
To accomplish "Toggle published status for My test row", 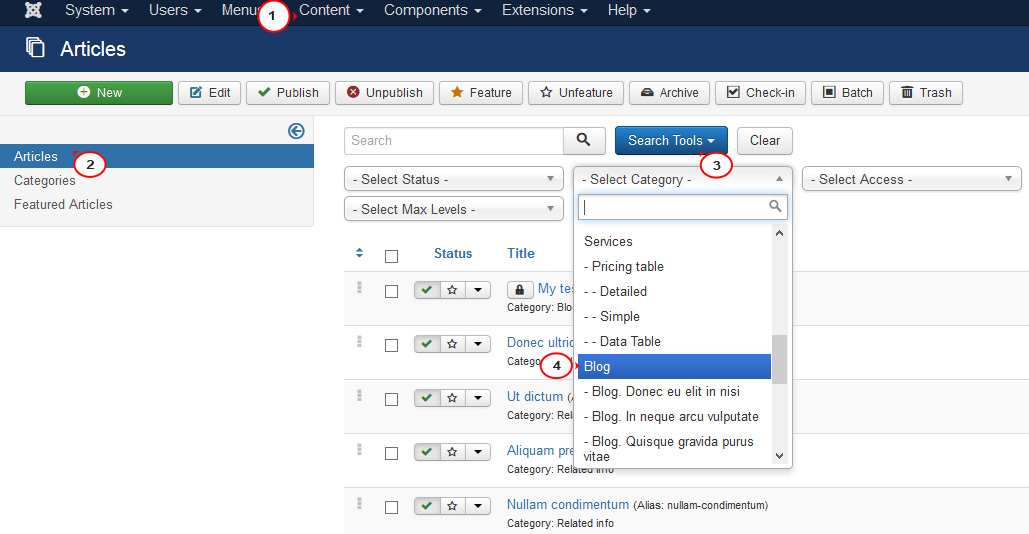I will (427, 290).
